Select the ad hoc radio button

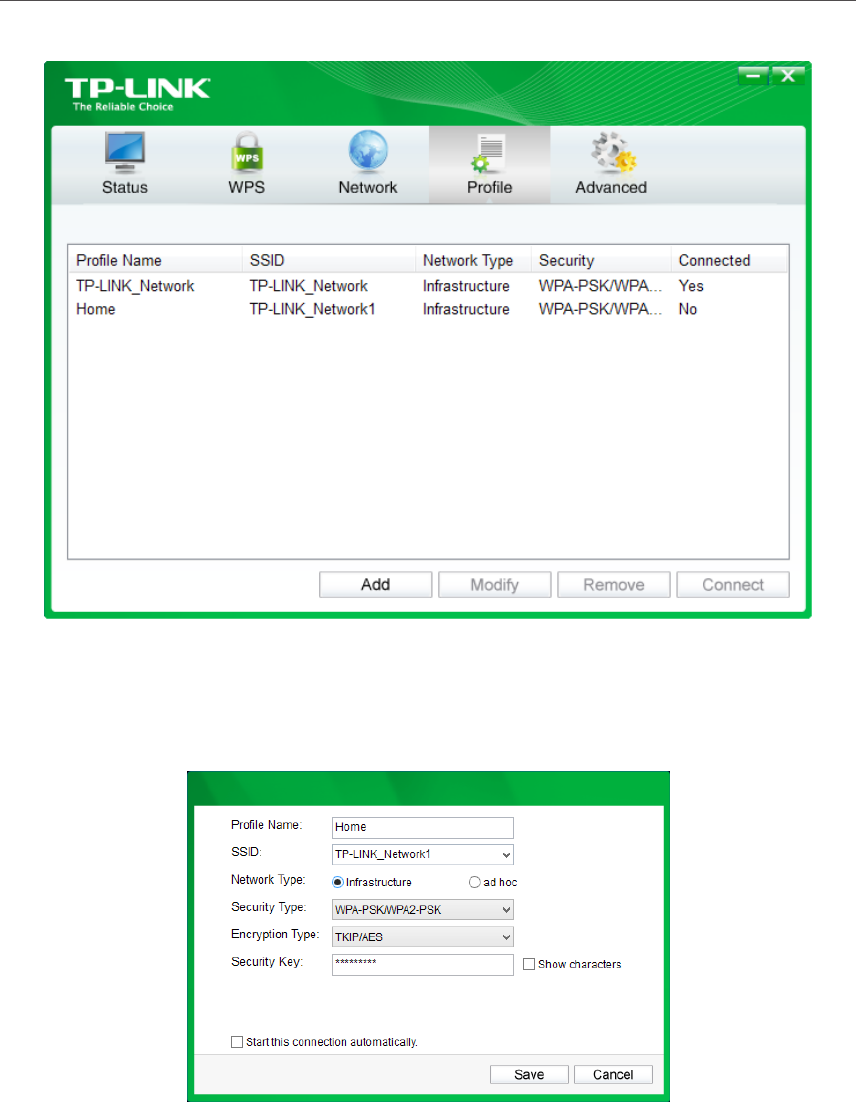click(475, 882)
